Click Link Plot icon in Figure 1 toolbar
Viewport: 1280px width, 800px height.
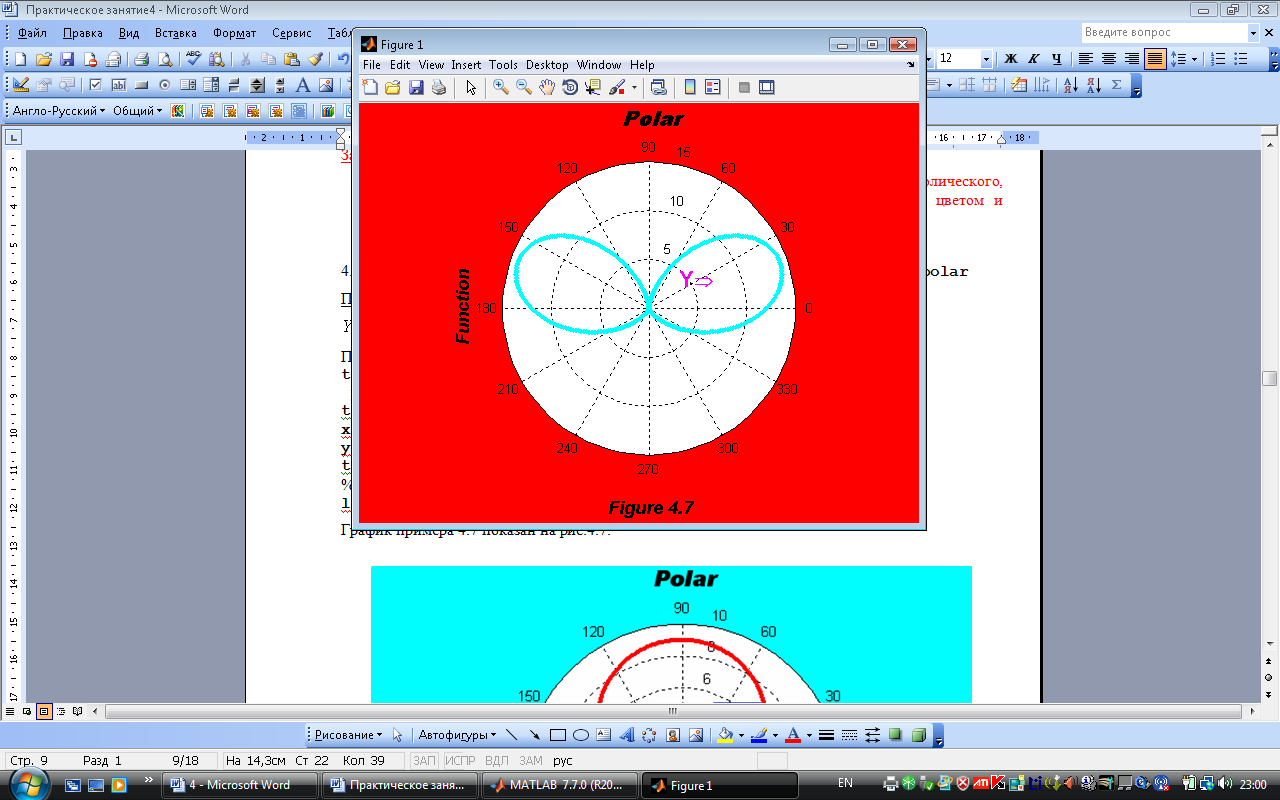659,88
